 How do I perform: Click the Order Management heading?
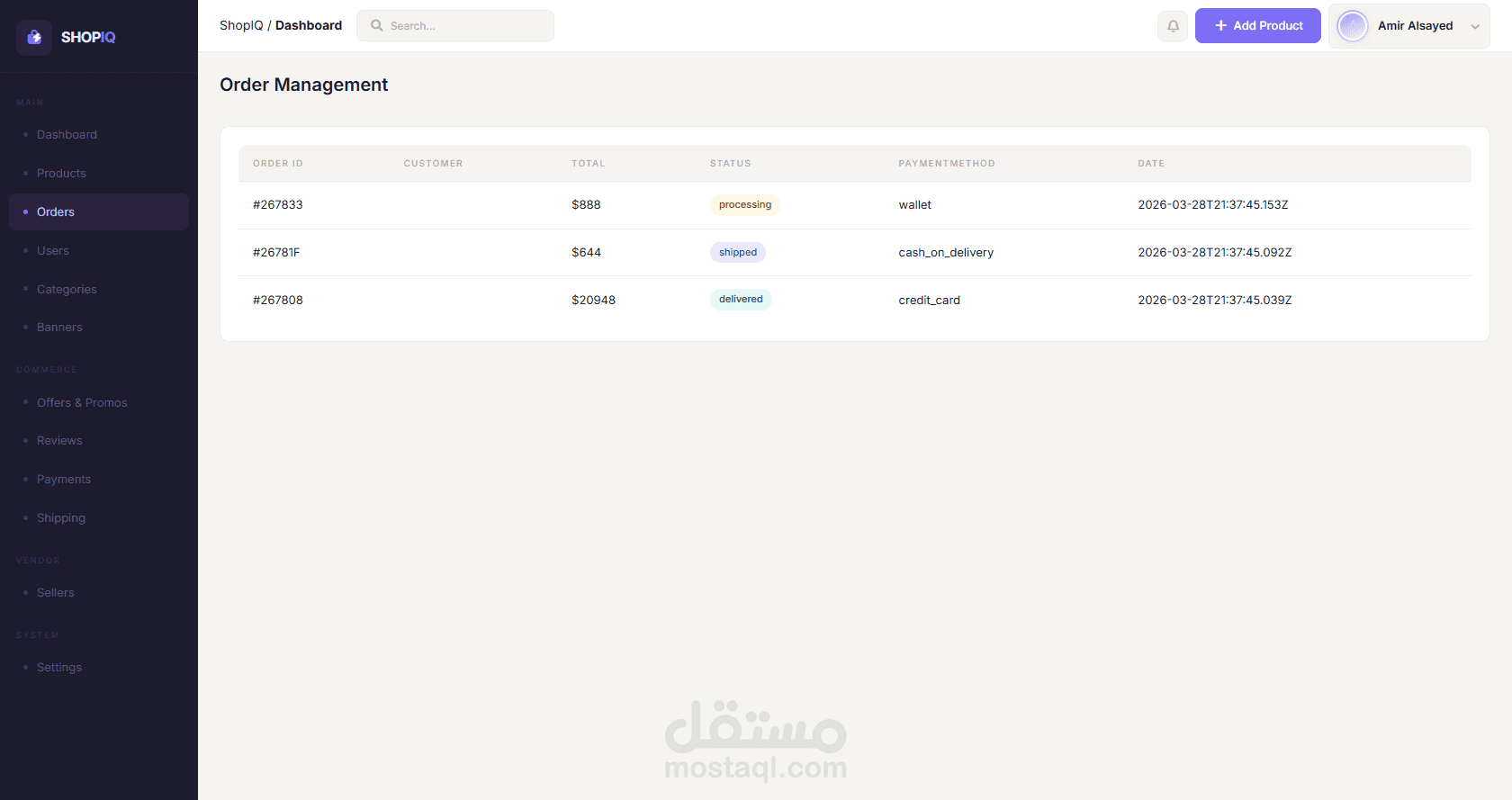[x=304, y=85]
